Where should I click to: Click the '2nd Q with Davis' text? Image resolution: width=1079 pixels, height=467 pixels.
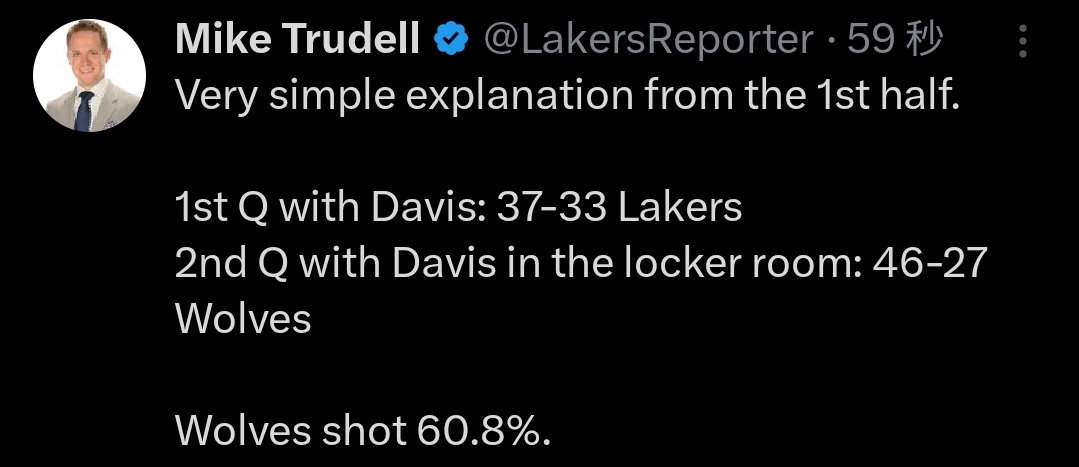tap(335, 263)
